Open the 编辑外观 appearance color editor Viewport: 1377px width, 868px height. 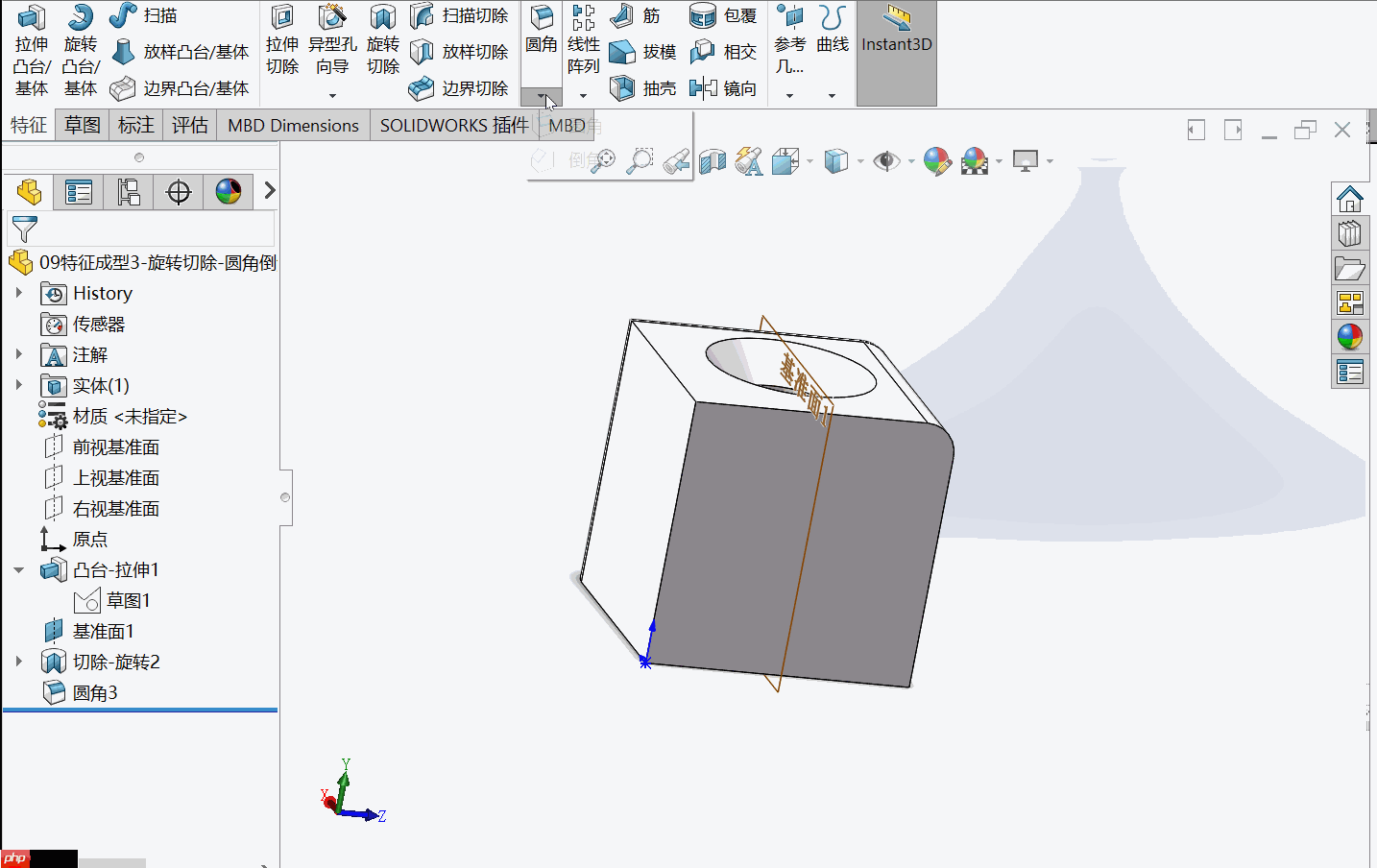tap(937, 160)
